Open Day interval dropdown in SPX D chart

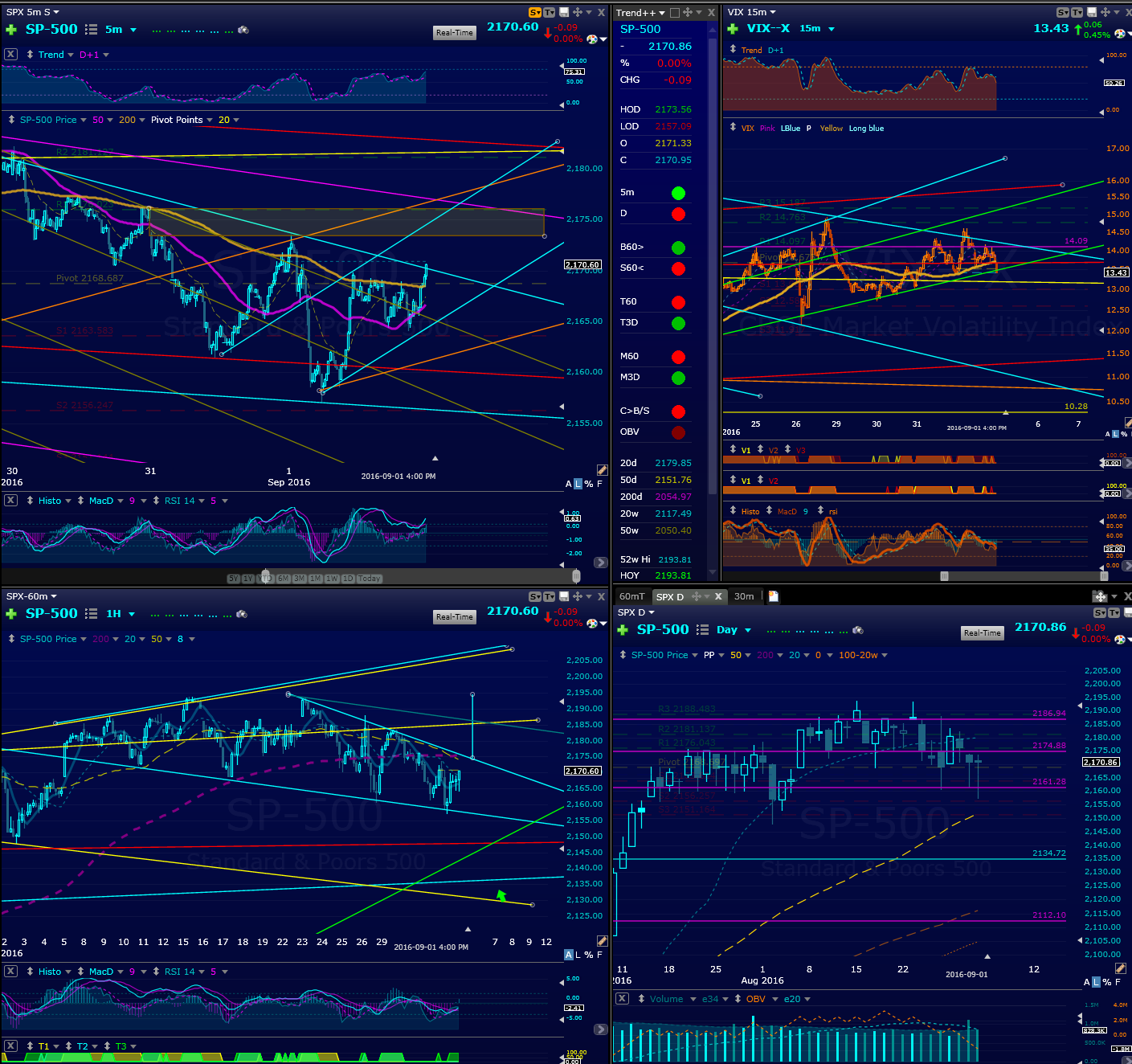click(748, 630)
